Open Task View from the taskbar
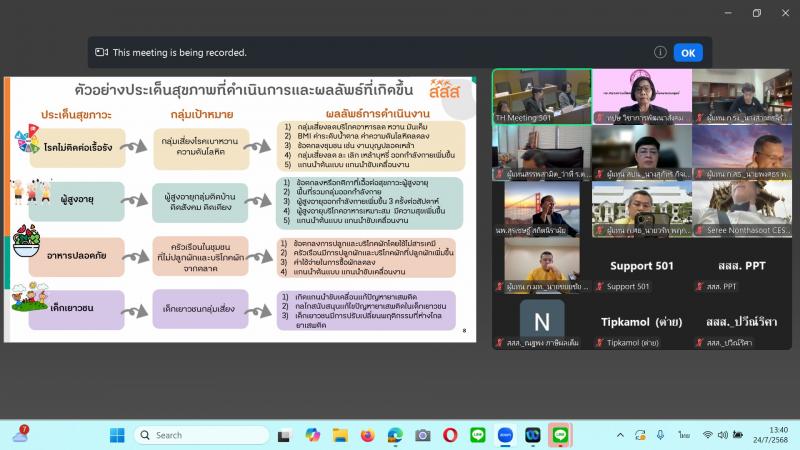Screen dimensions: 800x450 pyautogui.click(x=284, y=435)
